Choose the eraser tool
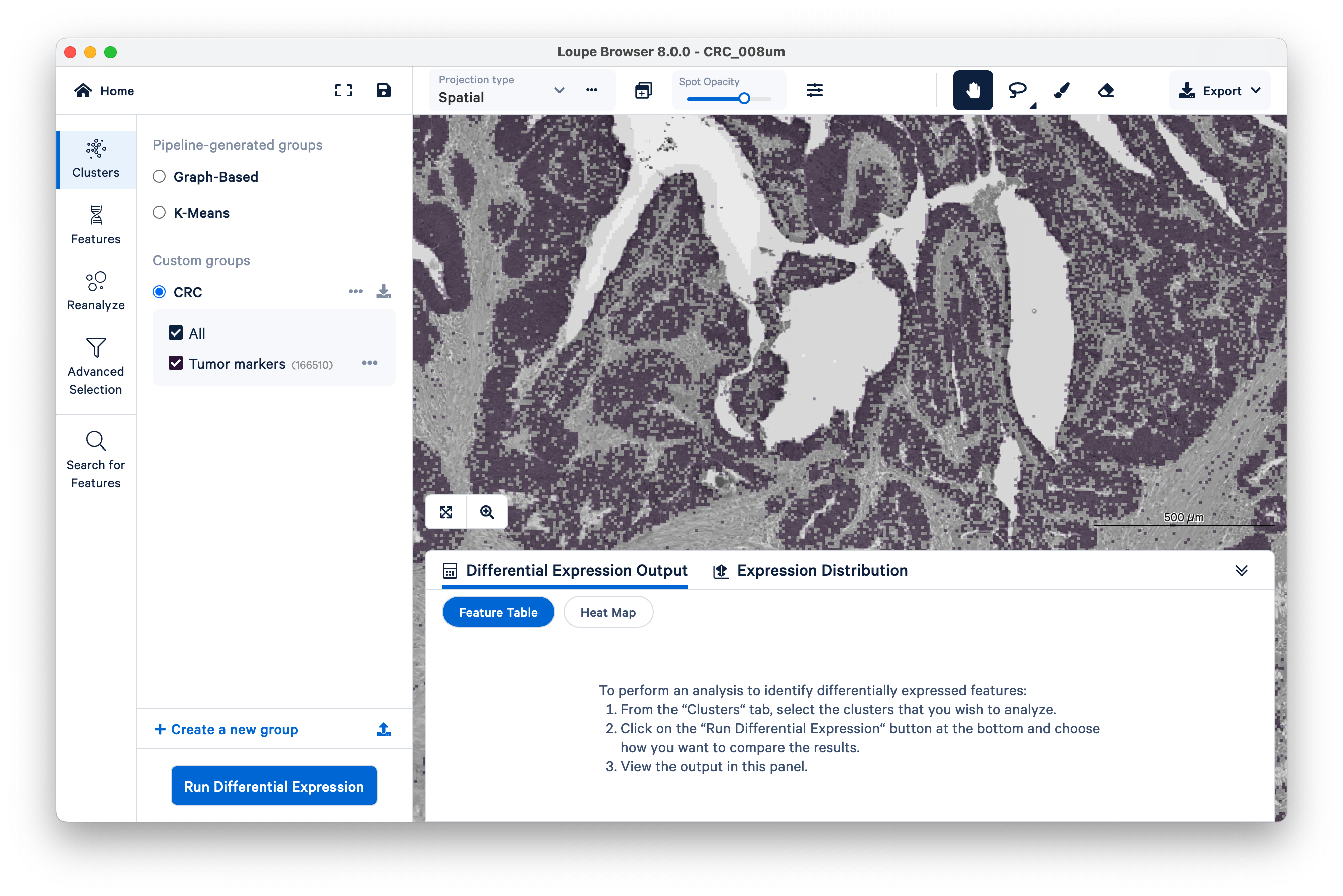The width and height of the screenshot is (1343, 896). [x=1106, y=90]
